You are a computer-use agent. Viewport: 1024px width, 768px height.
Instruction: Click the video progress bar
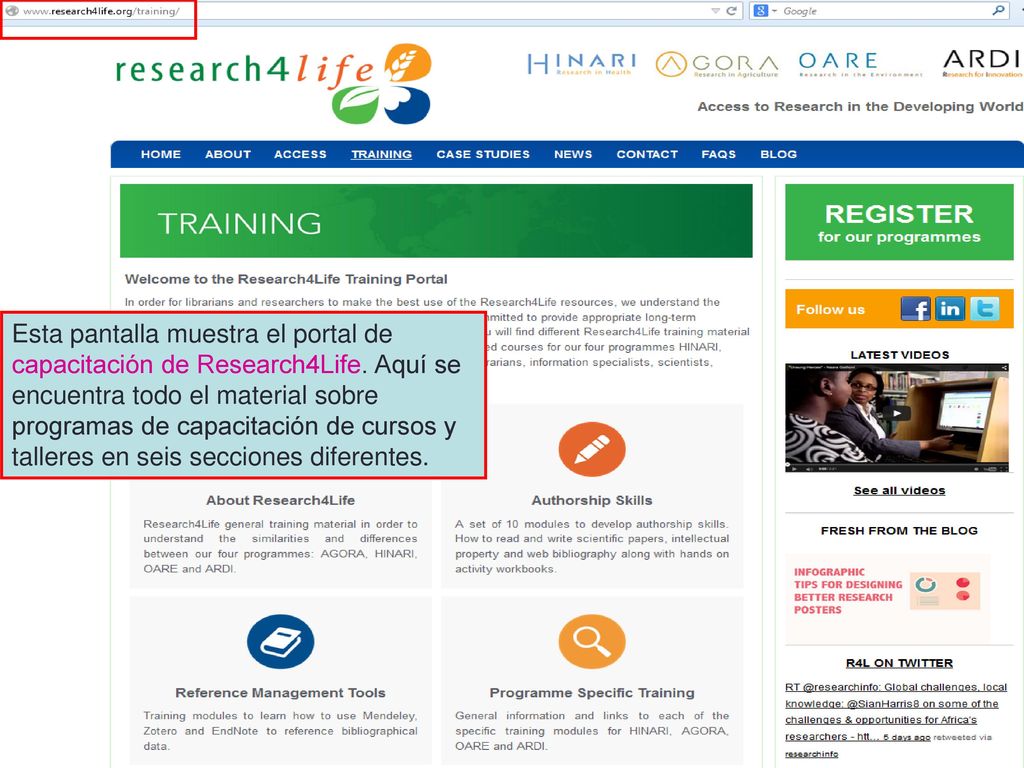pos(897,465)
